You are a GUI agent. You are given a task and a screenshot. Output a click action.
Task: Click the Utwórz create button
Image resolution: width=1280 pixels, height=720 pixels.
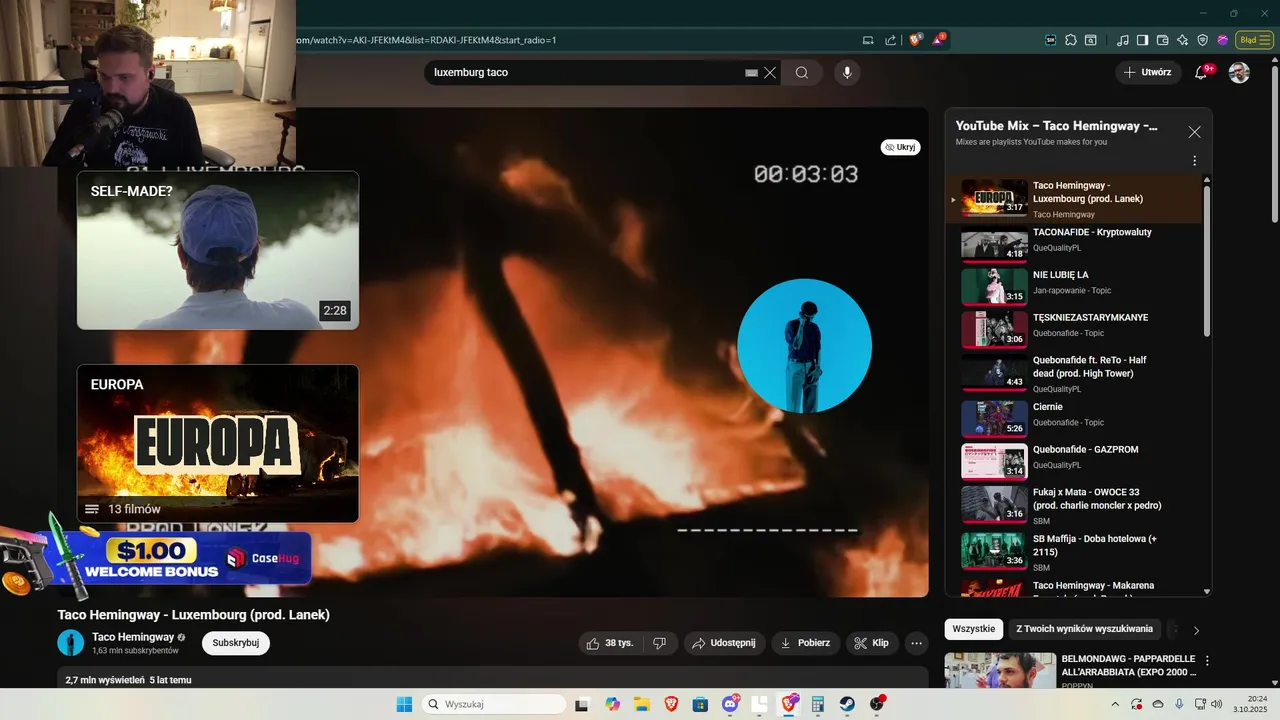1147,72
